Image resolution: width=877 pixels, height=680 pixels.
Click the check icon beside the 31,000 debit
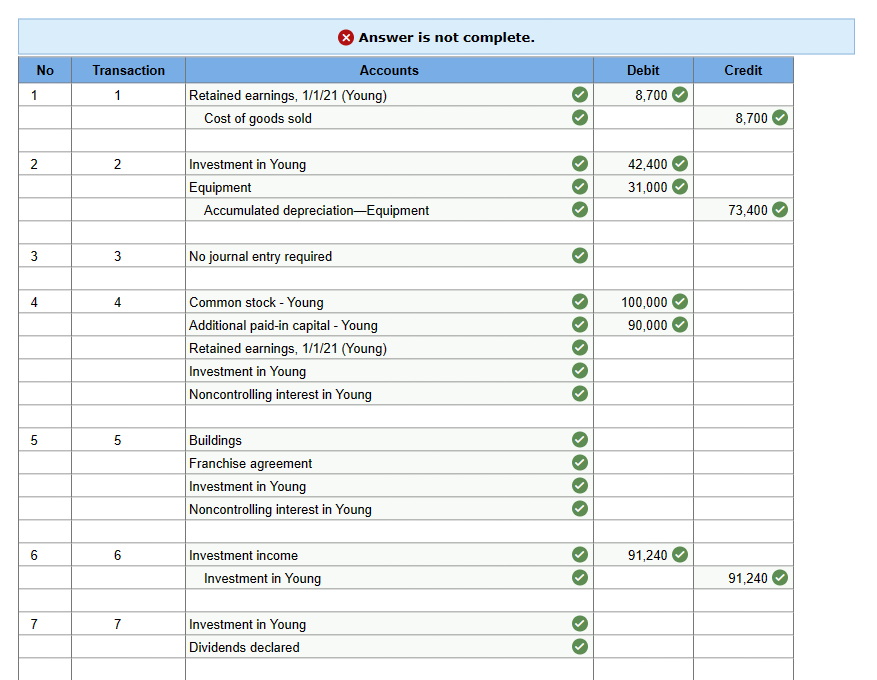point(680,186)
